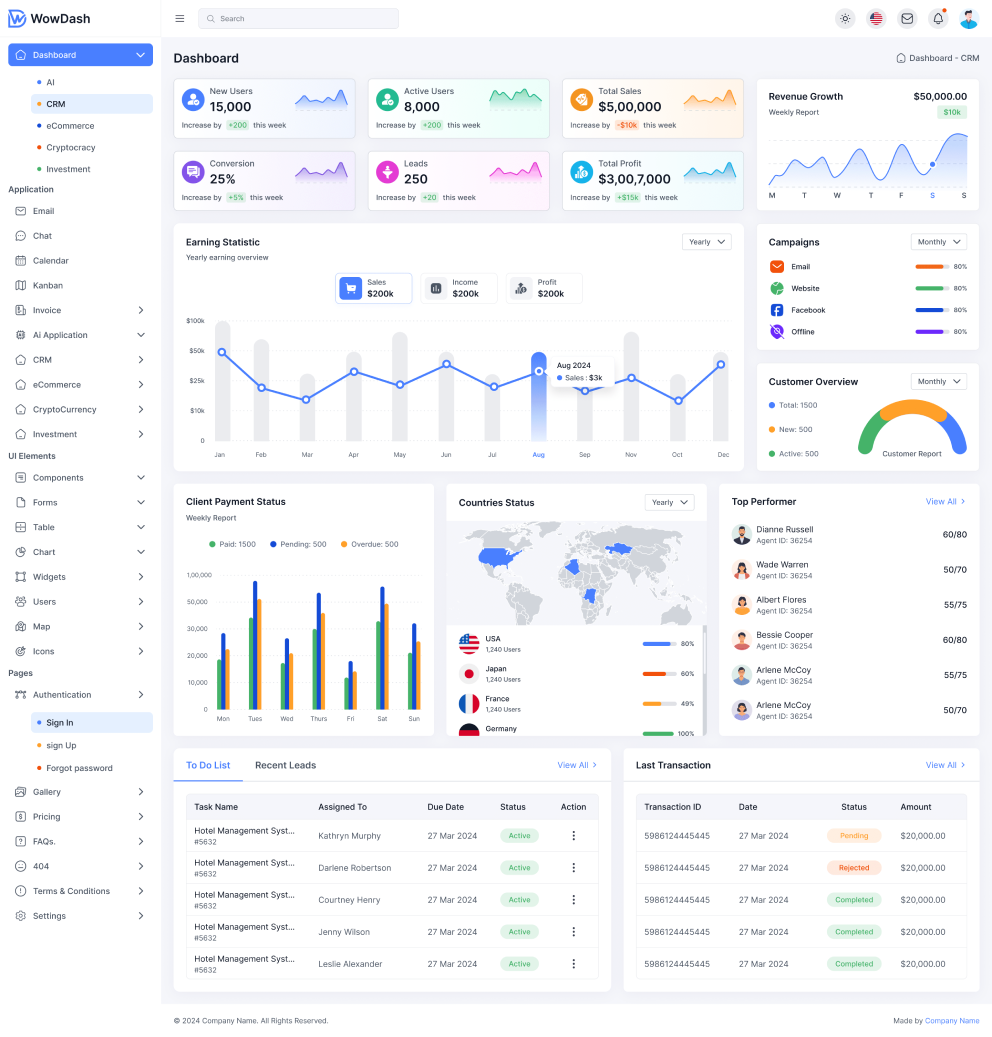Click View All in Top Performer
The height and width of the screenshot is (1037, 992).
click(946, 501)
